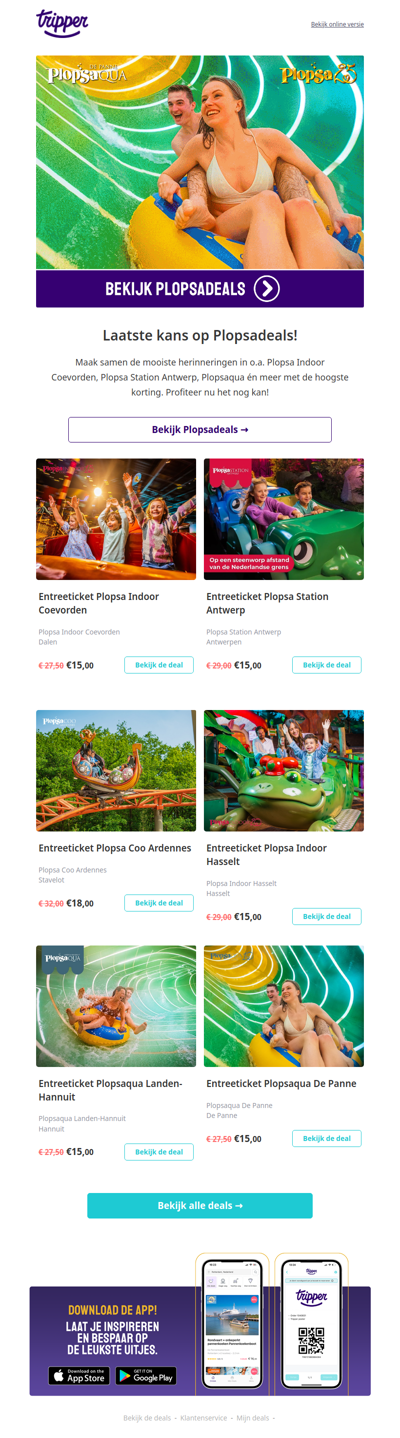This screenshot has width=400, height=1438.
Task: Click the arrow circle icon on Plopsadeals banner
Action: pyautogui.click(x=266, y=289)
